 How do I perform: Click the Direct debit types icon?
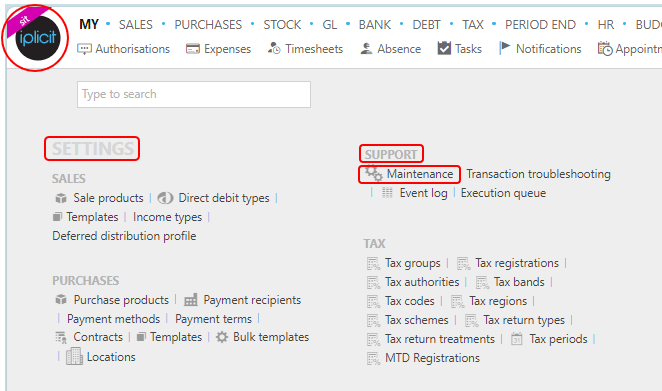pos(165,198)
